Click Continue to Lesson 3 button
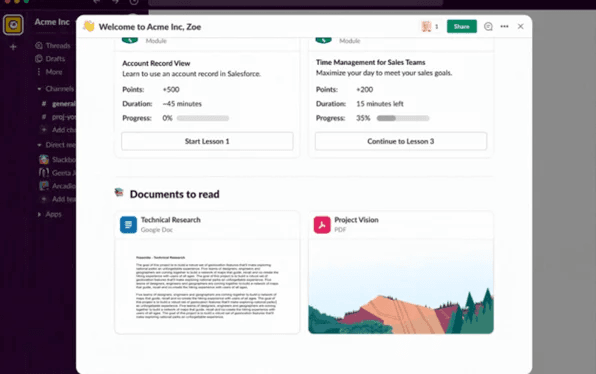 [x=401, y=141]
